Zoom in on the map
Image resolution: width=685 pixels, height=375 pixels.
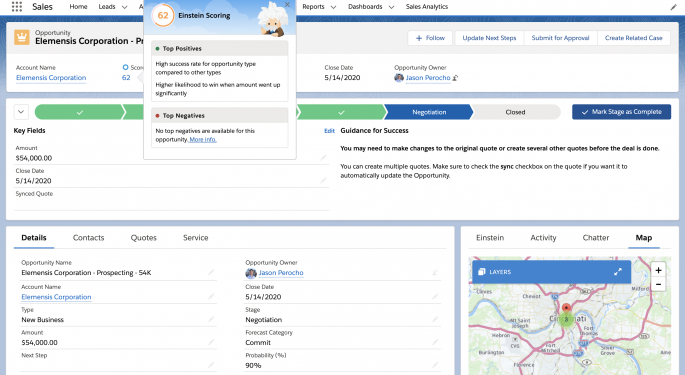point(658,270)
